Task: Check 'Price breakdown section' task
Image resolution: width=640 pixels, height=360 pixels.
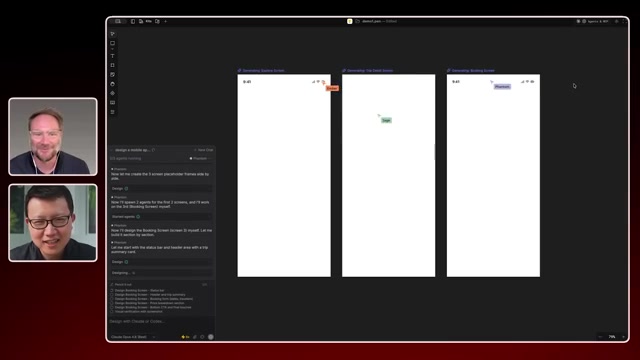Action: [x=112, y=303]
